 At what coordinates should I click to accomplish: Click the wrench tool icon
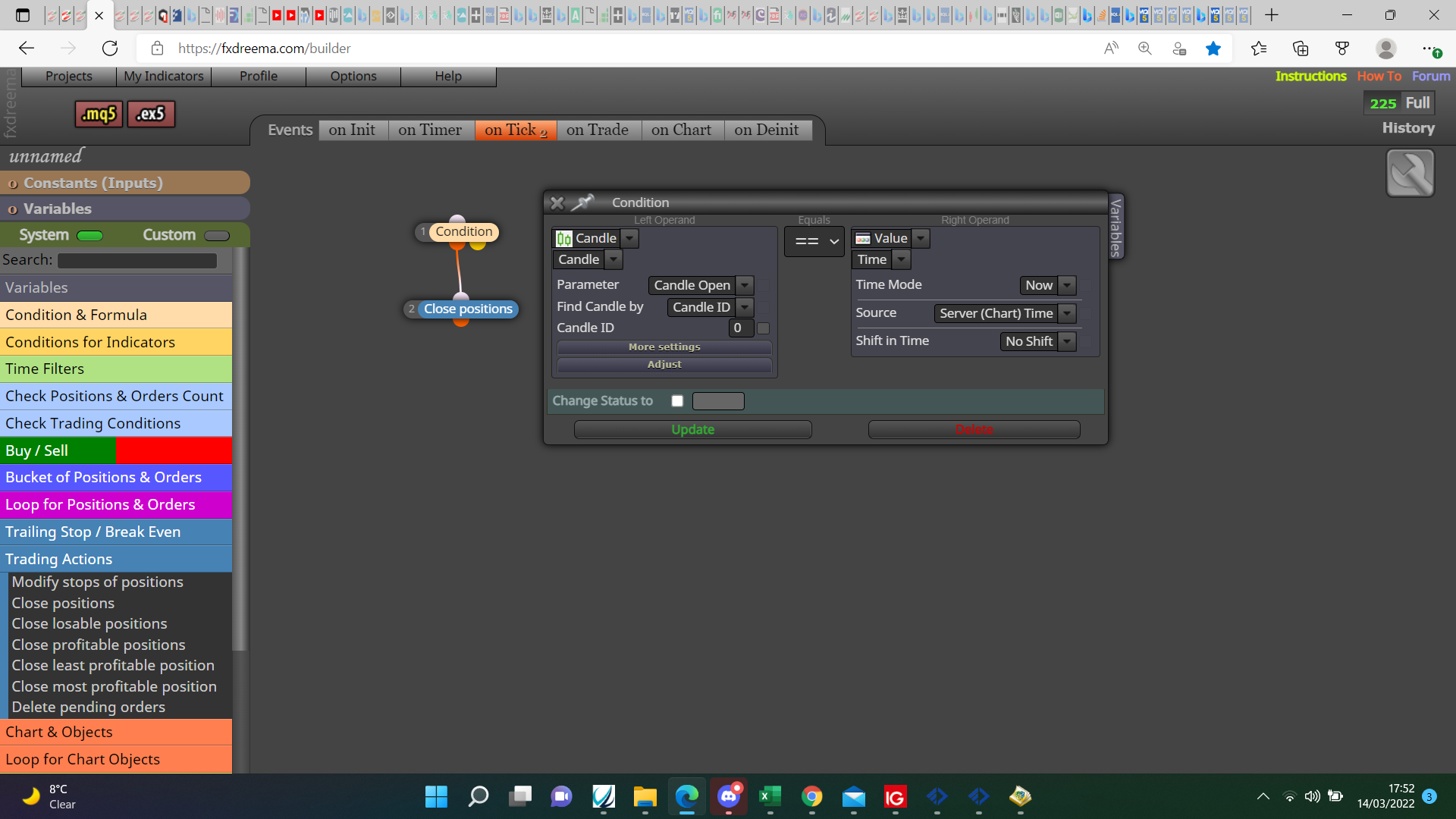(1410, 173)
